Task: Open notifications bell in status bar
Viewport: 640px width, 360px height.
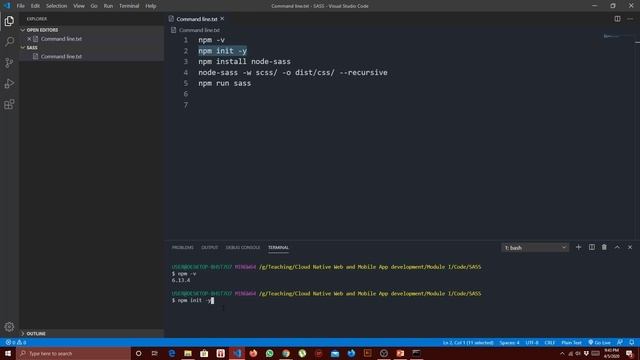Action: pyautogui.click(x=631, y=342)
